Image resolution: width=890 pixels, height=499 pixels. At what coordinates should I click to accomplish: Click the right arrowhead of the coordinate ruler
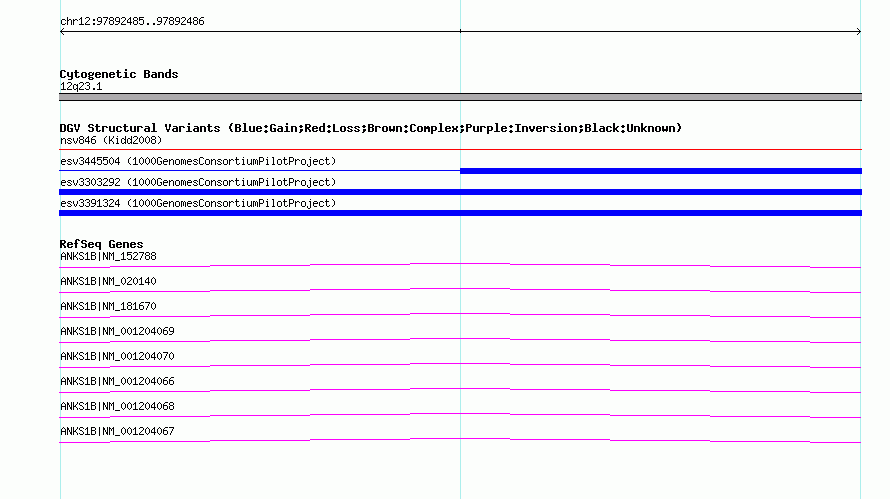(x=859, y=32)
